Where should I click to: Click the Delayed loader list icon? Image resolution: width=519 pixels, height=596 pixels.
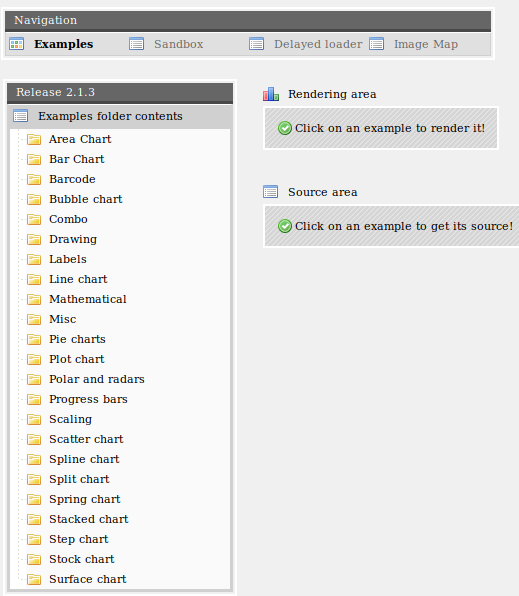tap(257, 44)
